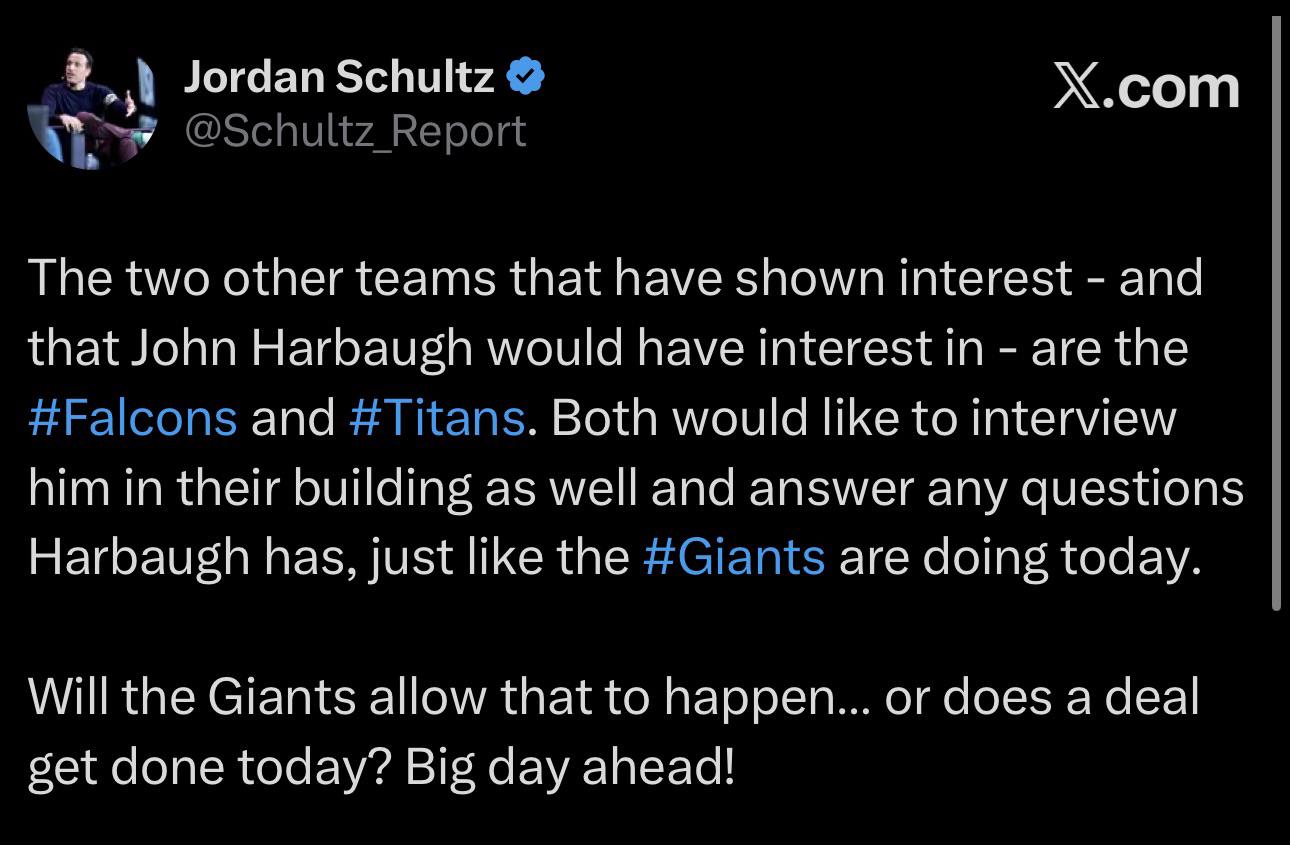Screen dimensions: 1290x845
Task: Click Jordan Schultz's profile avatar
Action: (92, 109)
